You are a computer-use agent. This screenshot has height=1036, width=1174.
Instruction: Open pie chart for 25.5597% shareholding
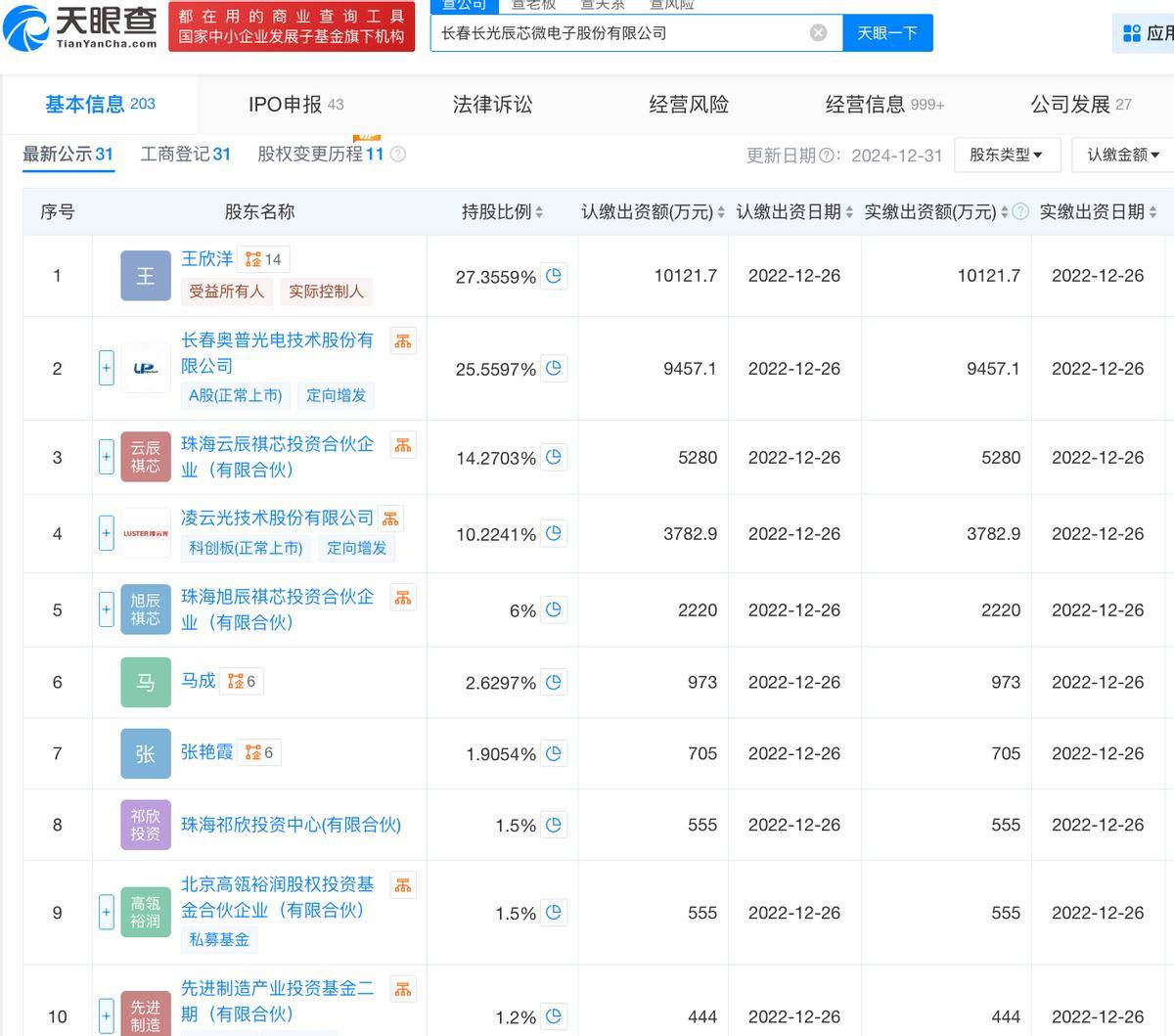pos(554,368)
